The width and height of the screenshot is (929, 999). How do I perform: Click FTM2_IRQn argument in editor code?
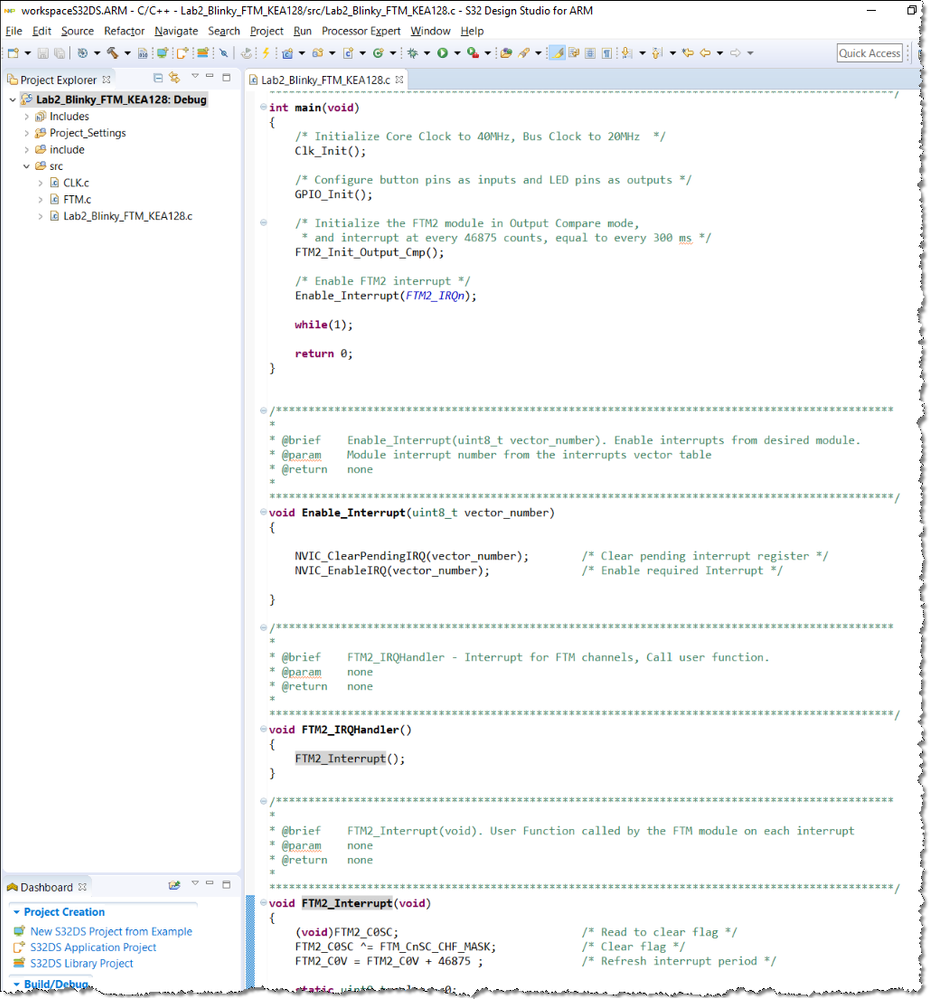tap(435, 296)
